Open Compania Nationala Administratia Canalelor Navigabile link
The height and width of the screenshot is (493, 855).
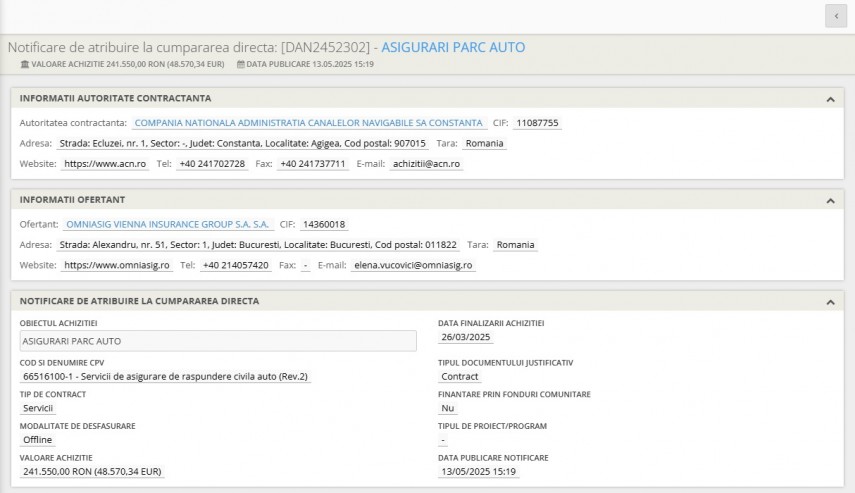(308, 123)
